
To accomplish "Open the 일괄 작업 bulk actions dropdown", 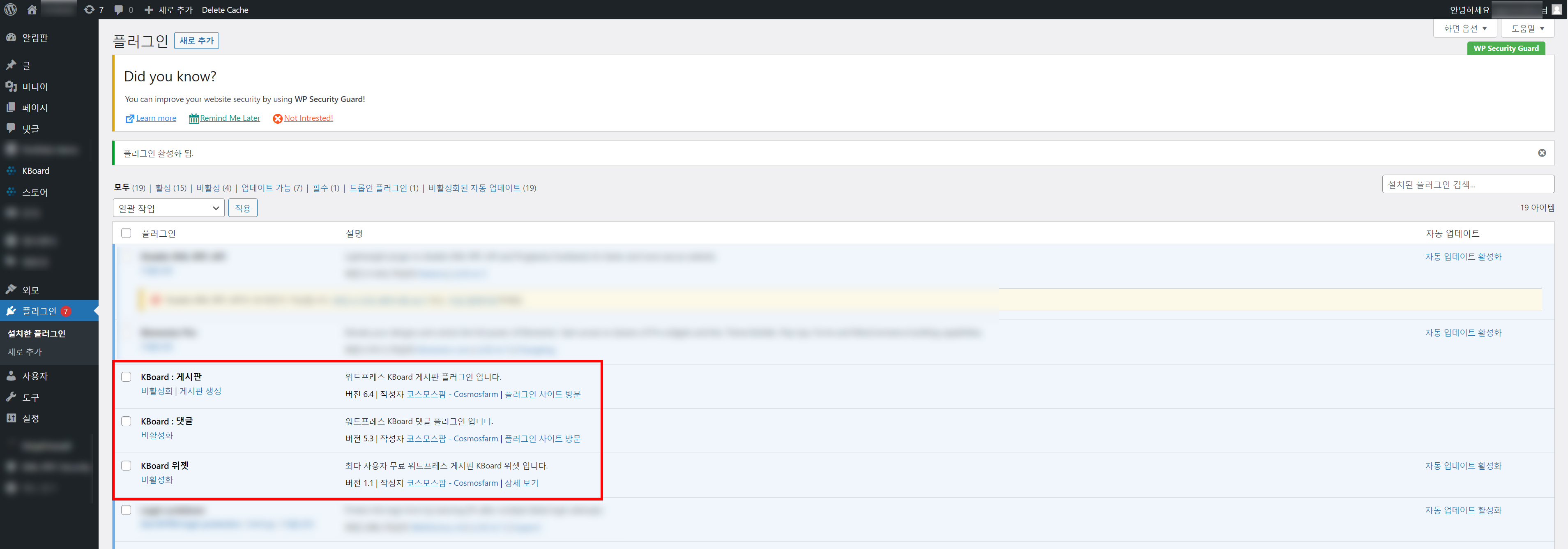I will click(x=168, y=208).
